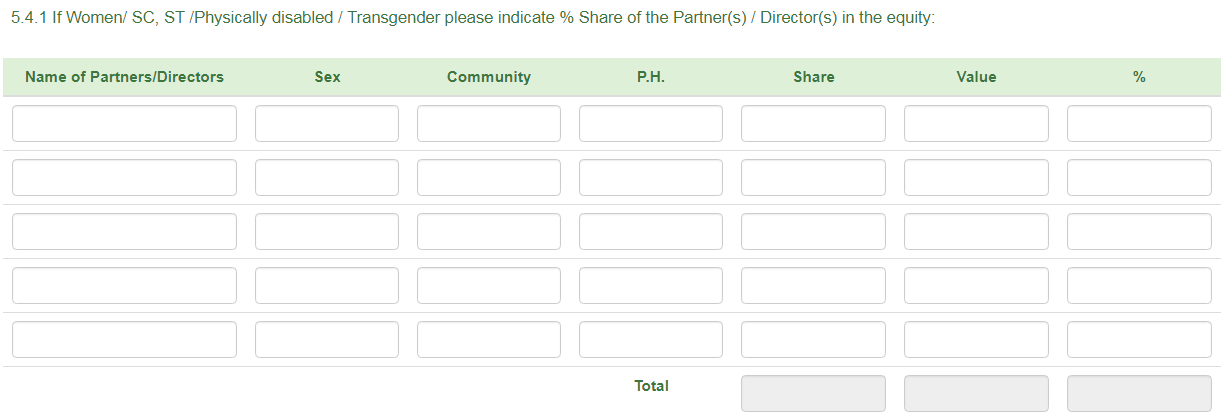
Task: Click the first row Sex field
Action: 327,124
